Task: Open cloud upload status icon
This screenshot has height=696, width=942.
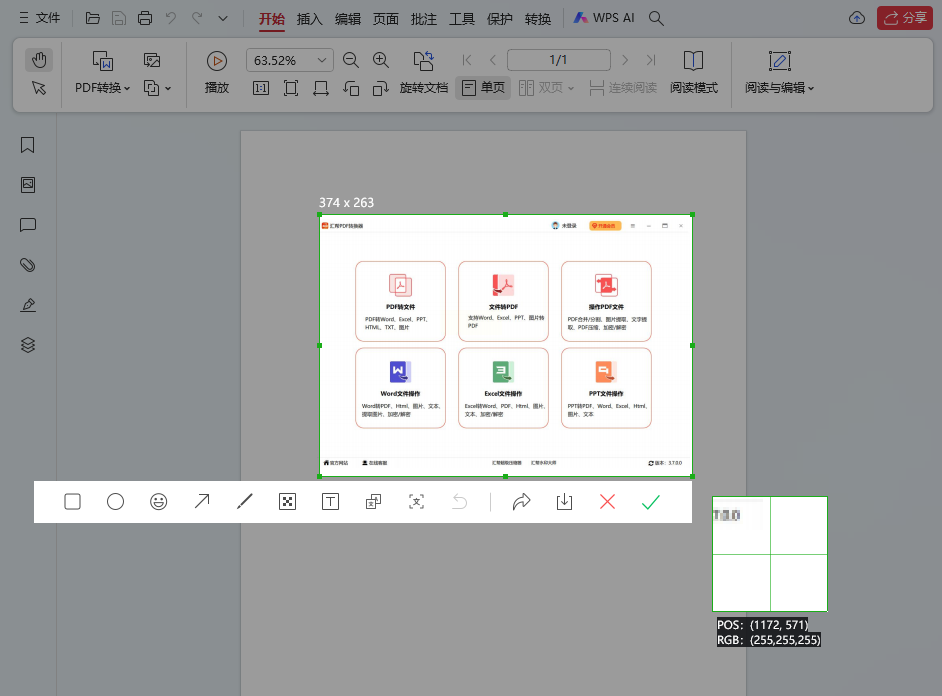Action: [x=857, y=18]
